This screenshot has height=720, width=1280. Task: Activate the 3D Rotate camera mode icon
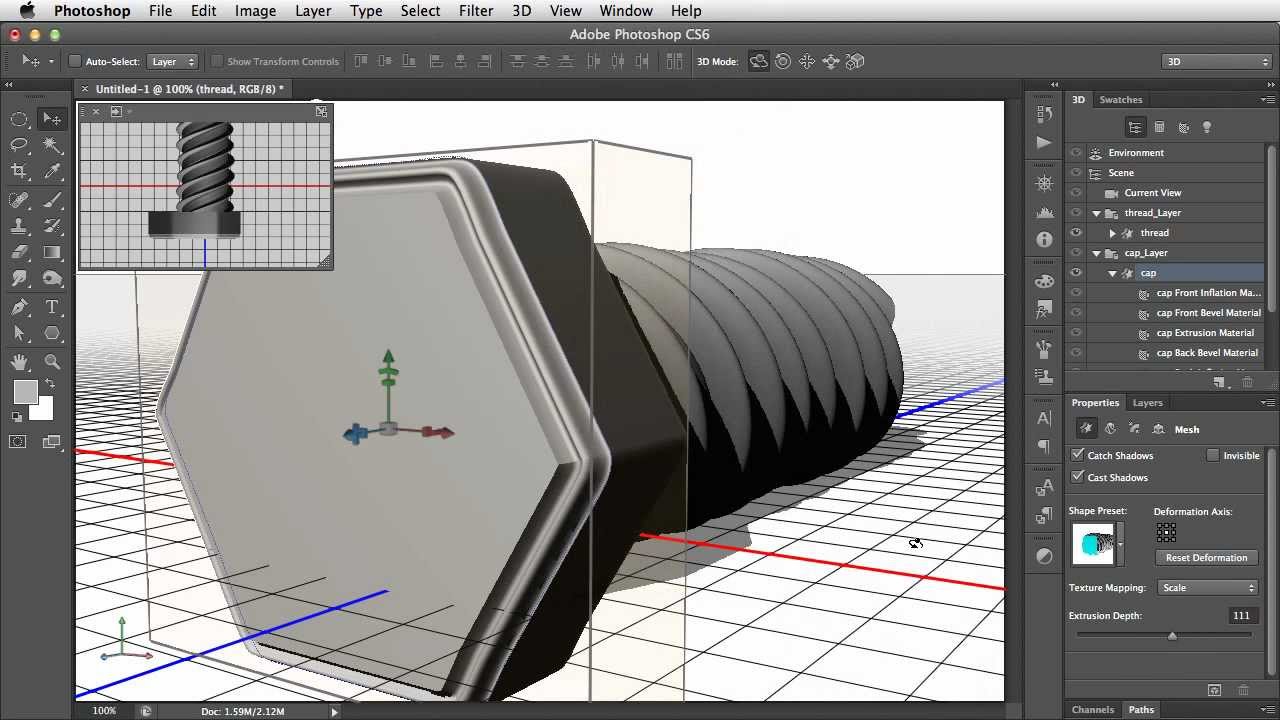(759, 61)
